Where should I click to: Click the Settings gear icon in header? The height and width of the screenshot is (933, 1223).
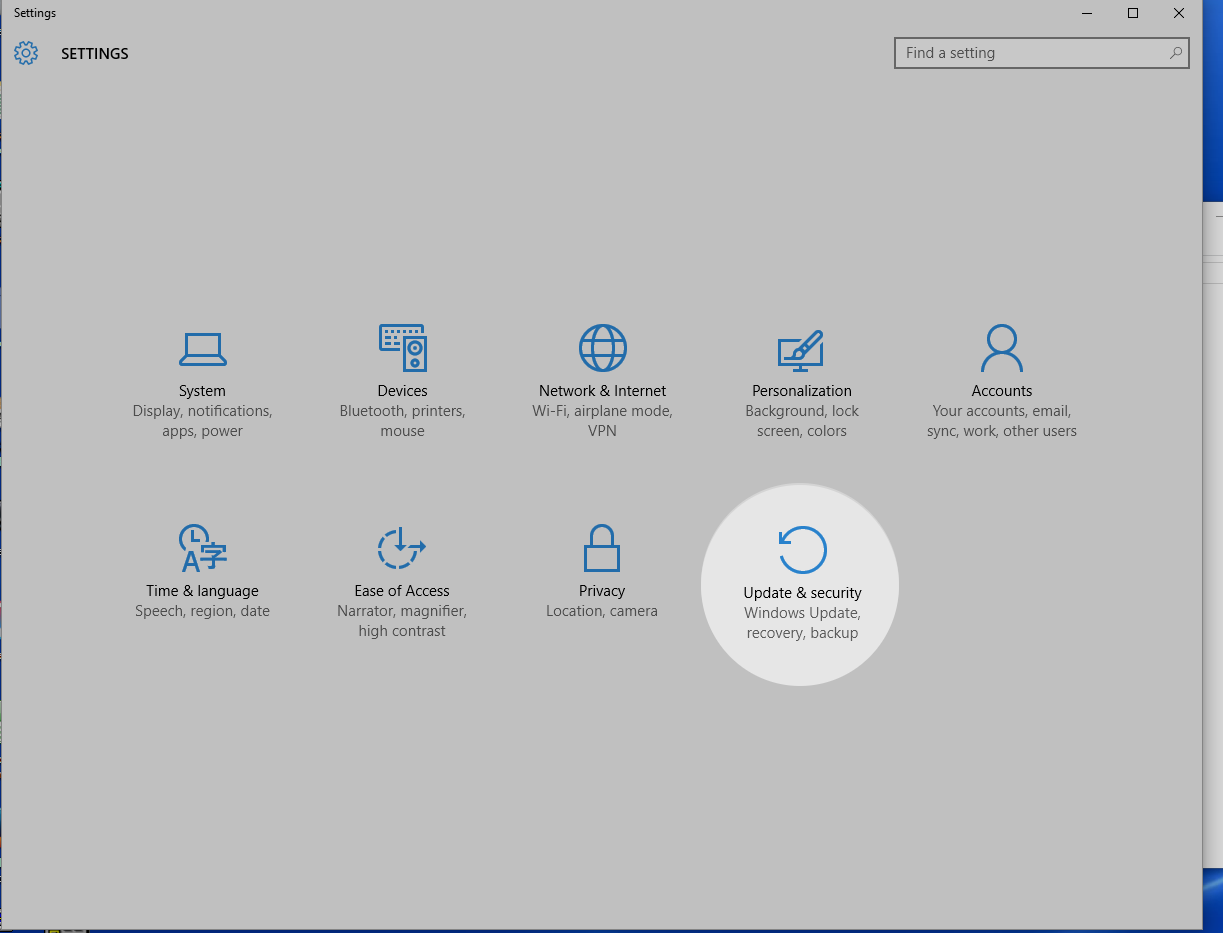(26, 54)
